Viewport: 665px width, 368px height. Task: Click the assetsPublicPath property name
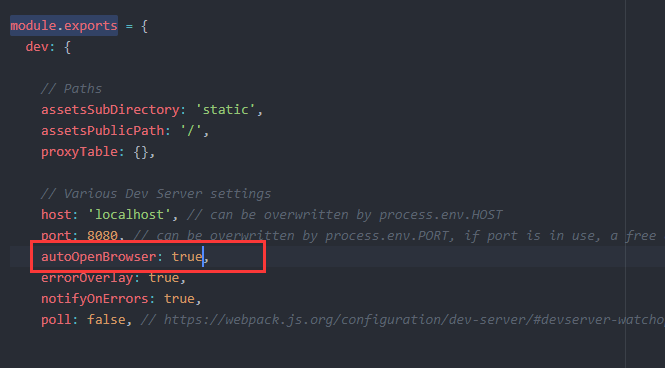[102, 131]
